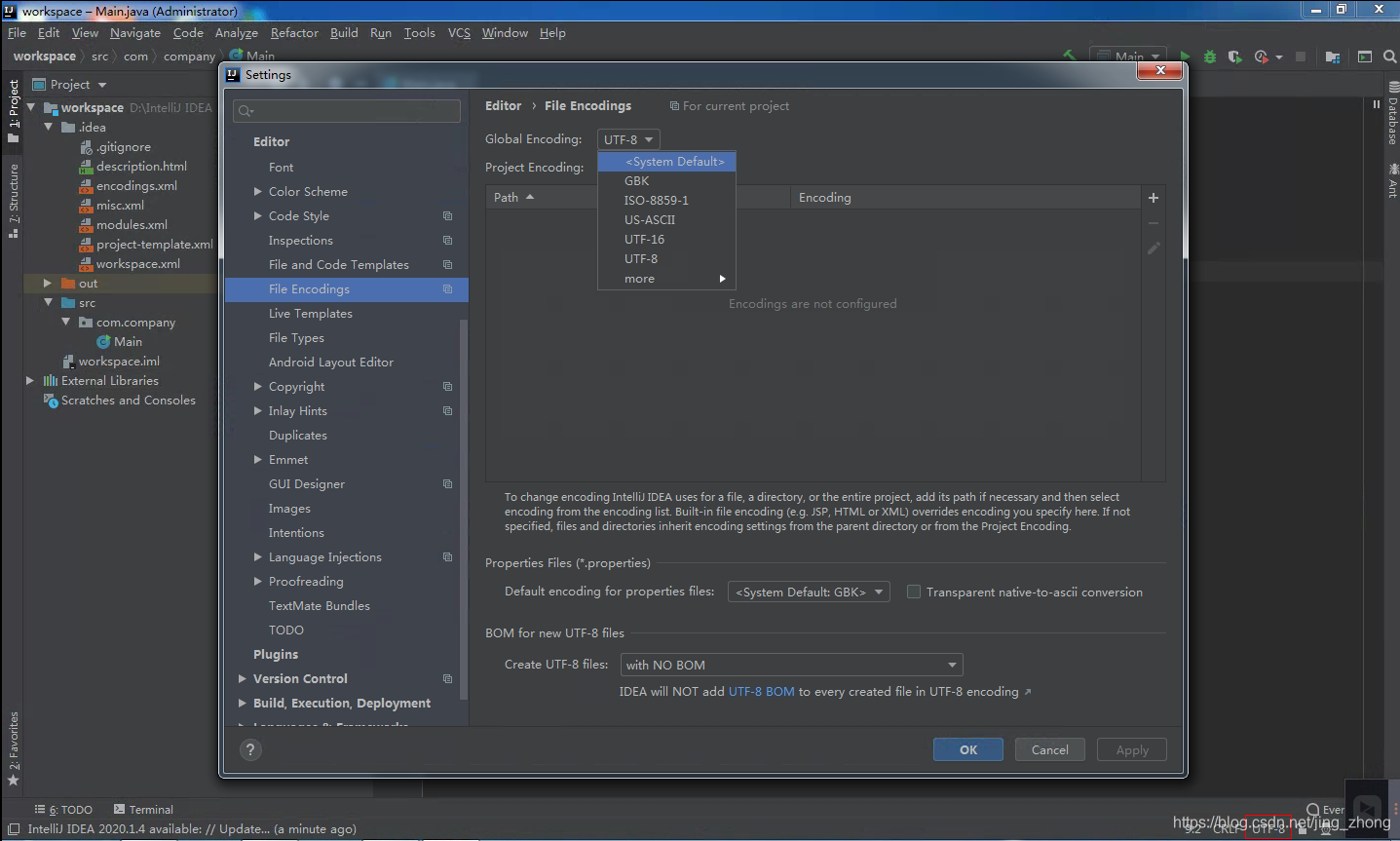1400x841 pixels.
Task: Open the VCS menu
Action: [459, 33]
